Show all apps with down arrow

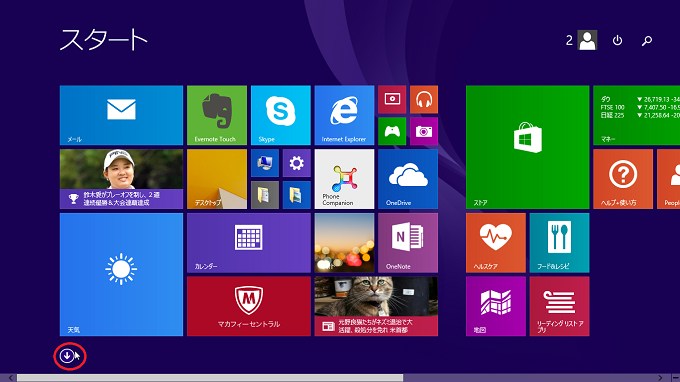coord(67,356)
